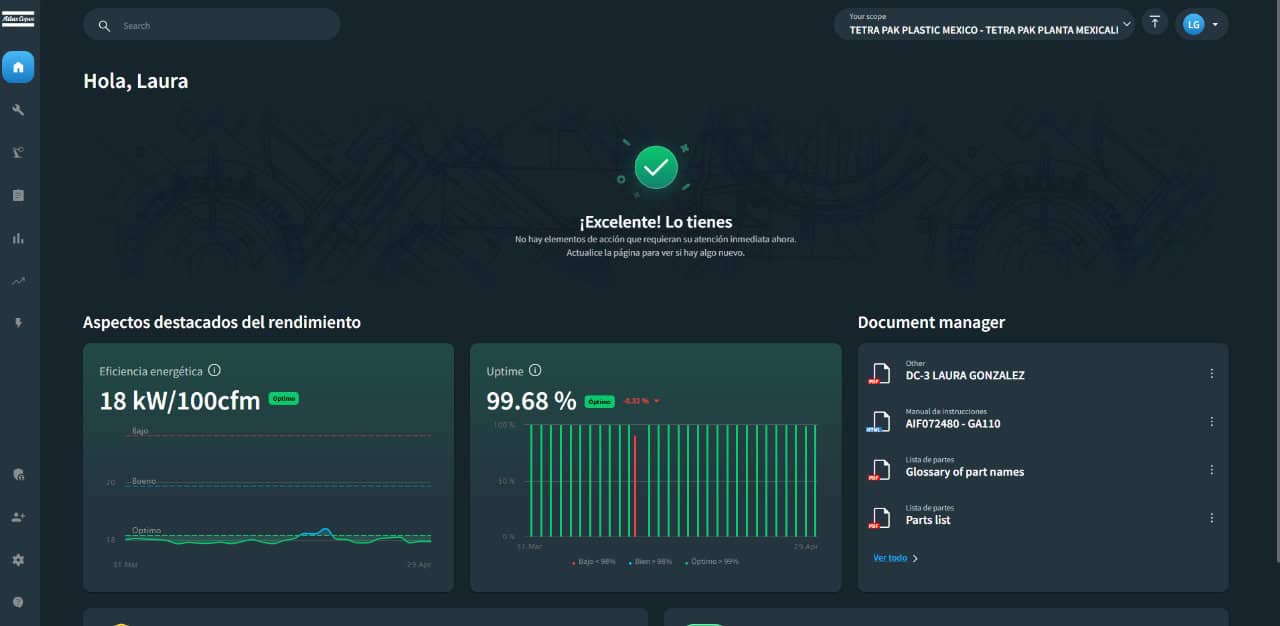Open the settings gear in sidebar
This screenshot has height=626, width=1280.
(x=18, y=560)
